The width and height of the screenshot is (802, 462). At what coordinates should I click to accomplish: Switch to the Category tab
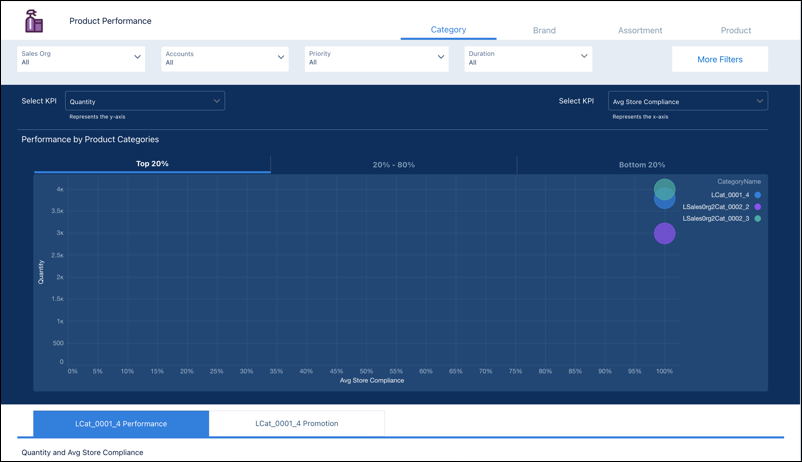(448, 30)
